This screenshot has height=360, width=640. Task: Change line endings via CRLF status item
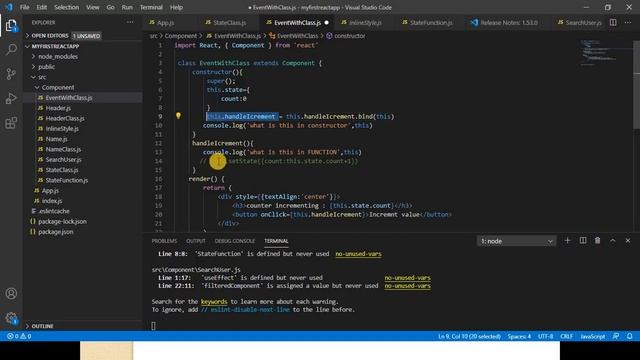point(567,336)
